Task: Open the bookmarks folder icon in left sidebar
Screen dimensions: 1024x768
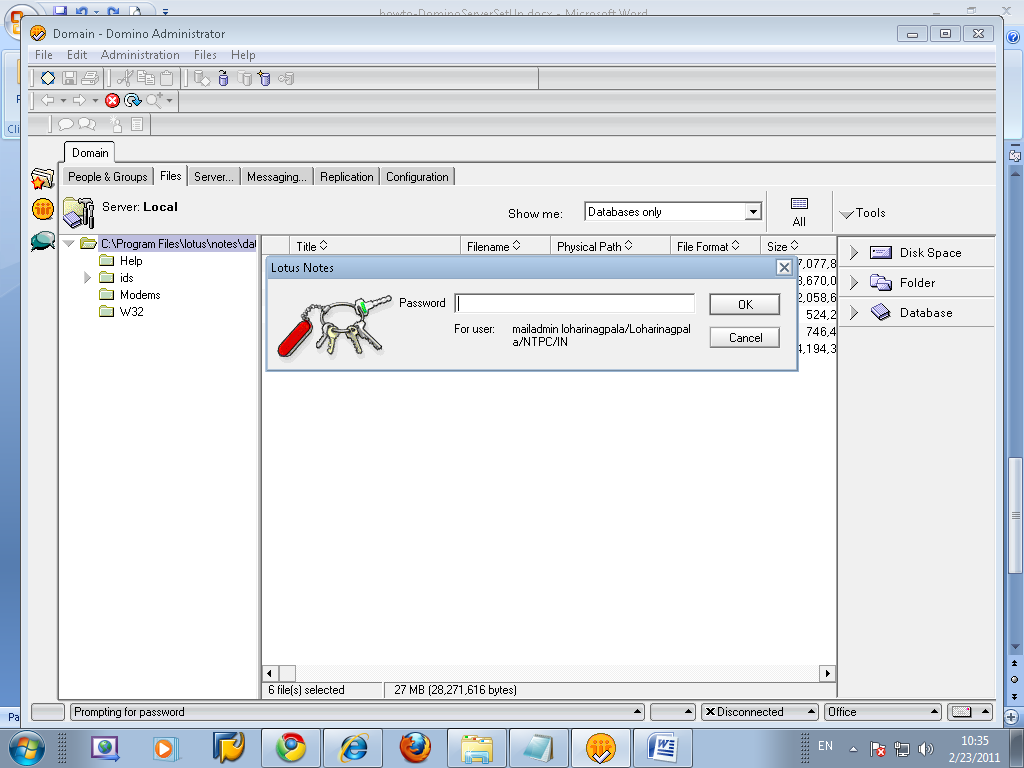Action: click(x=42, y=178)
